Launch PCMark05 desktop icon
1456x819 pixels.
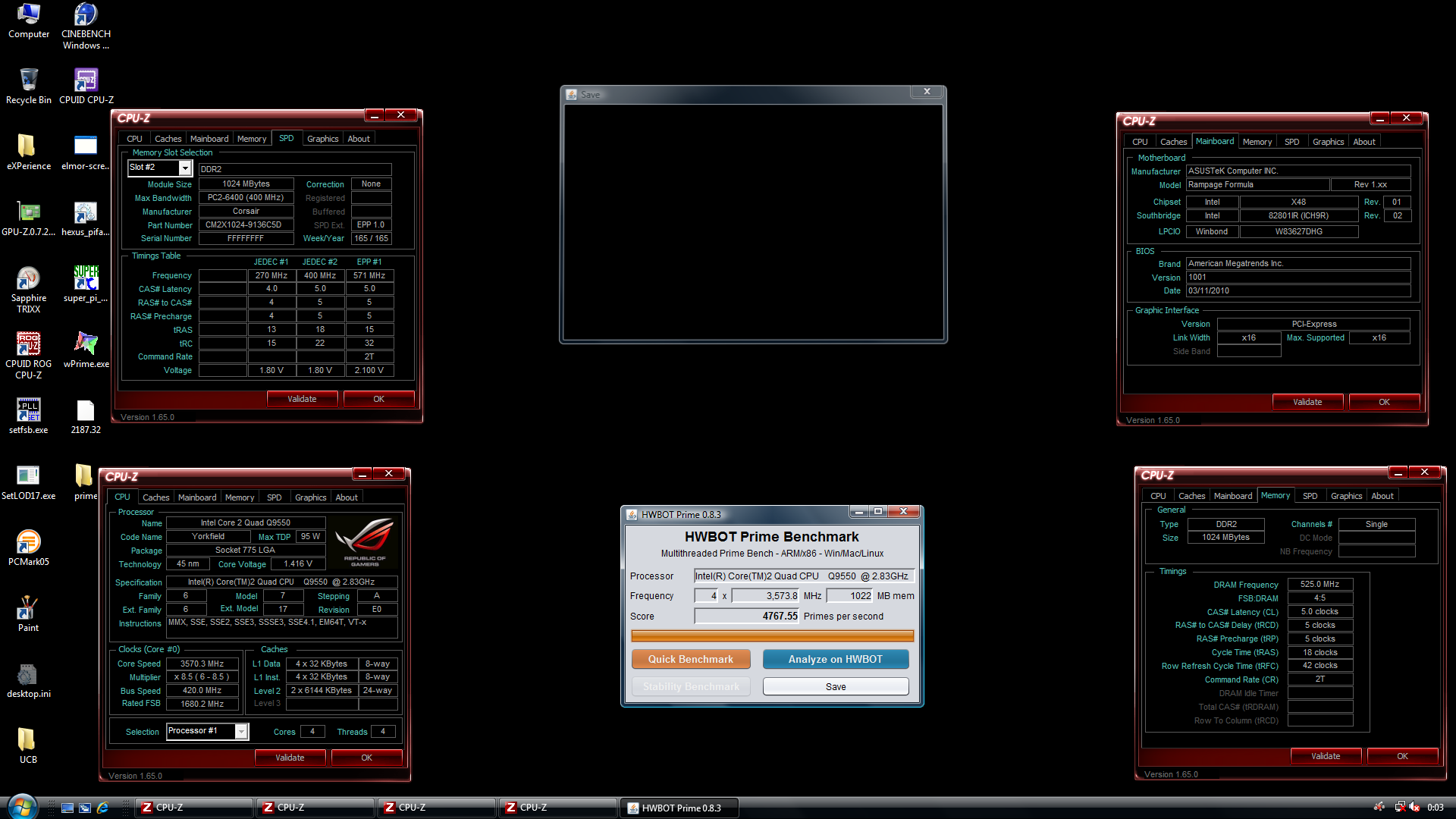coord(29,548)
